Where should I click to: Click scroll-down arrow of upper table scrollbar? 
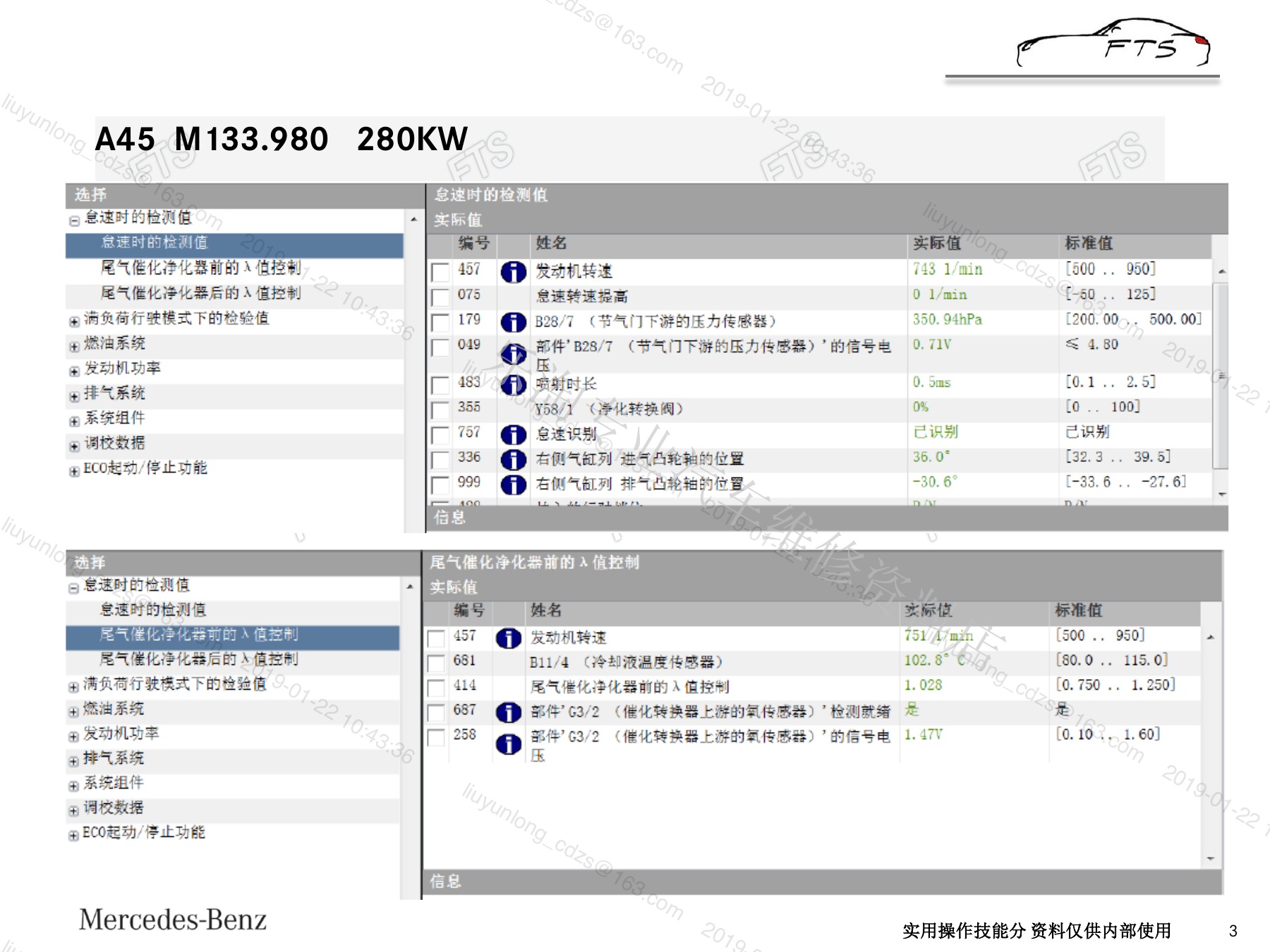coord(1221,494)
